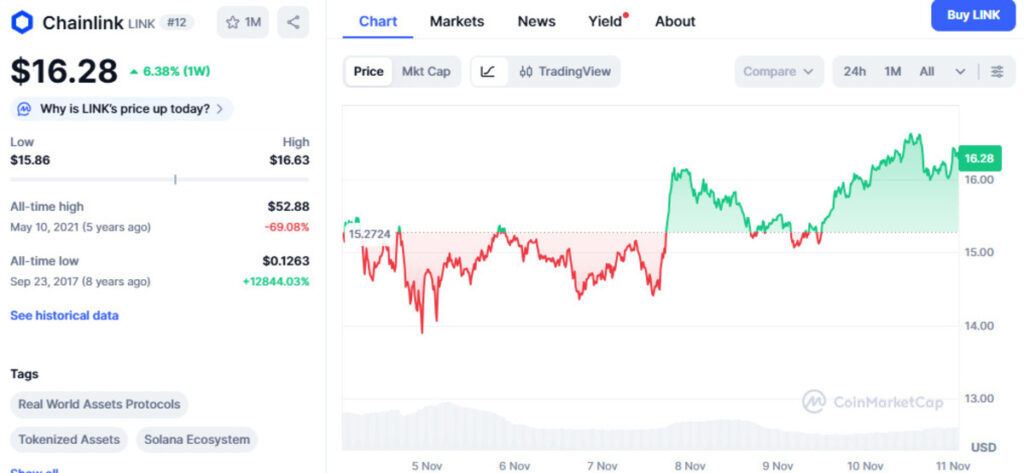Open See historical data link
Viewport: 1024px width, 473px height.
pyautogui.click(x=64, y=315)
